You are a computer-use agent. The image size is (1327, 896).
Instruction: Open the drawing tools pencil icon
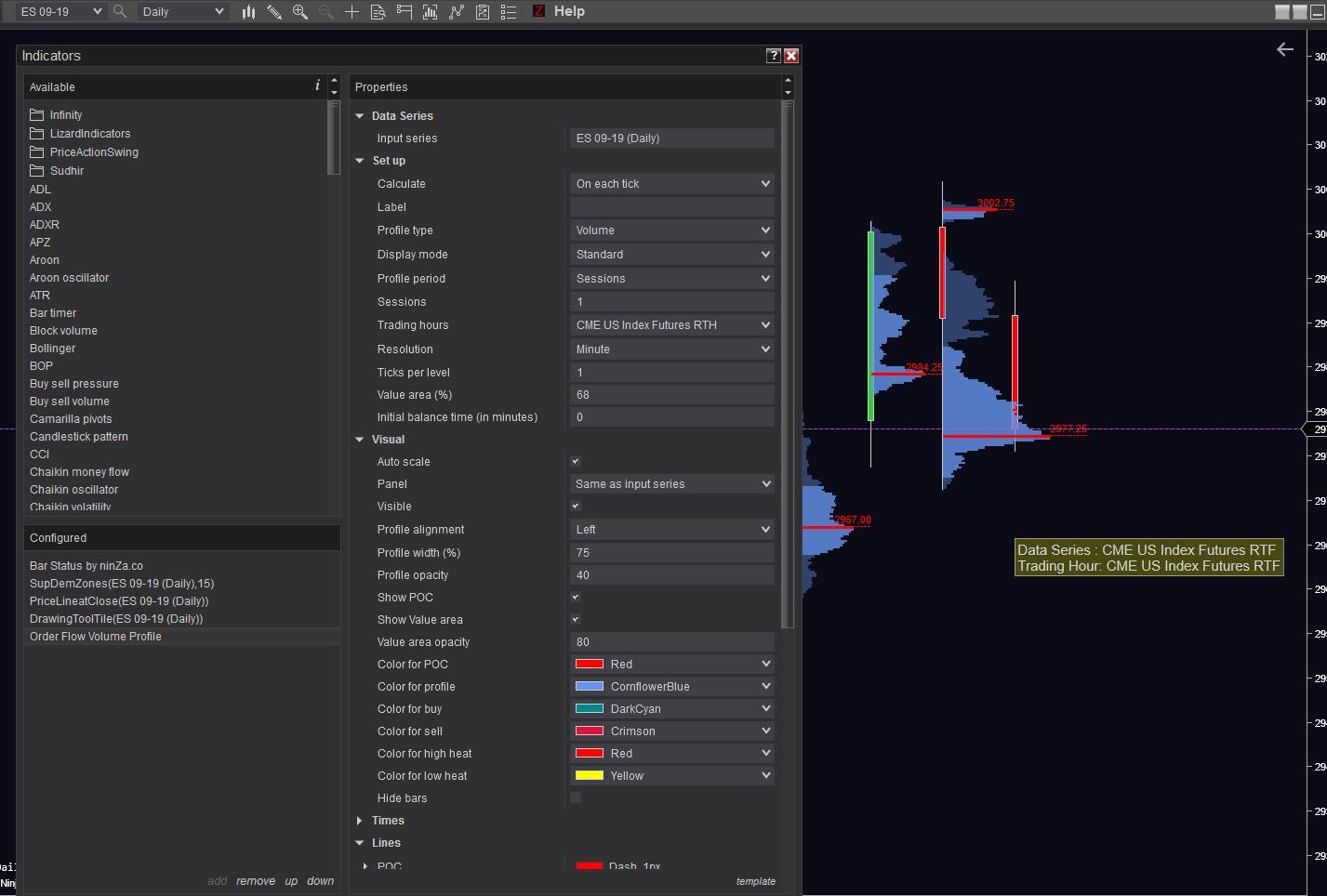click(x=274, y=12)
